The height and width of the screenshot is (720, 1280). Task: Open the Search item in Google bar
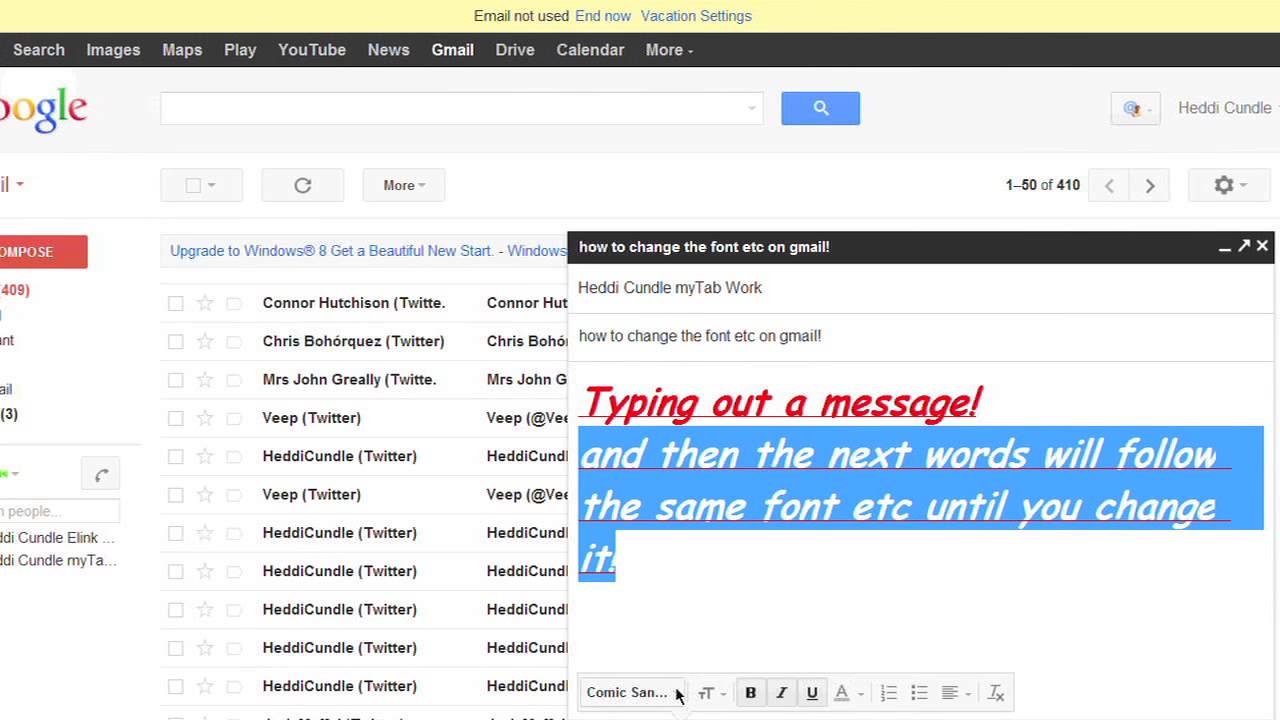pyautogui.click(x=39, y=50)
